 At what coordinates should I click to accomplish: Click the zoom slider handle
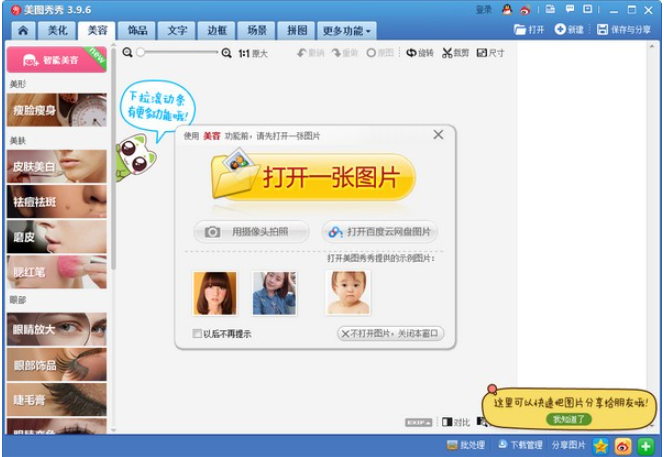click(x=141, y=52)
